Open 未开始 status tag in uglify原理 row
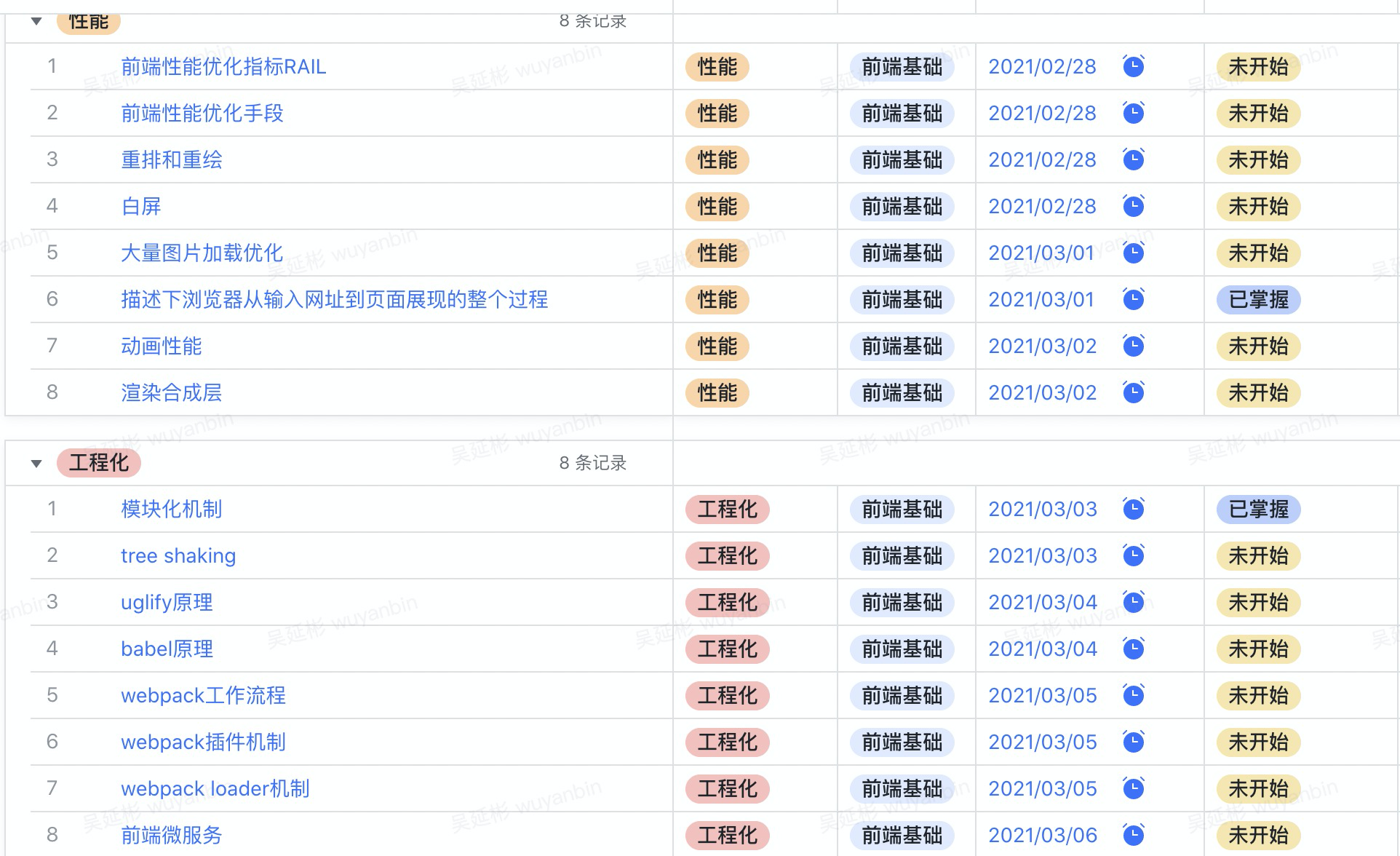The image size is (1400, 856). click(x=1258, y=602)
